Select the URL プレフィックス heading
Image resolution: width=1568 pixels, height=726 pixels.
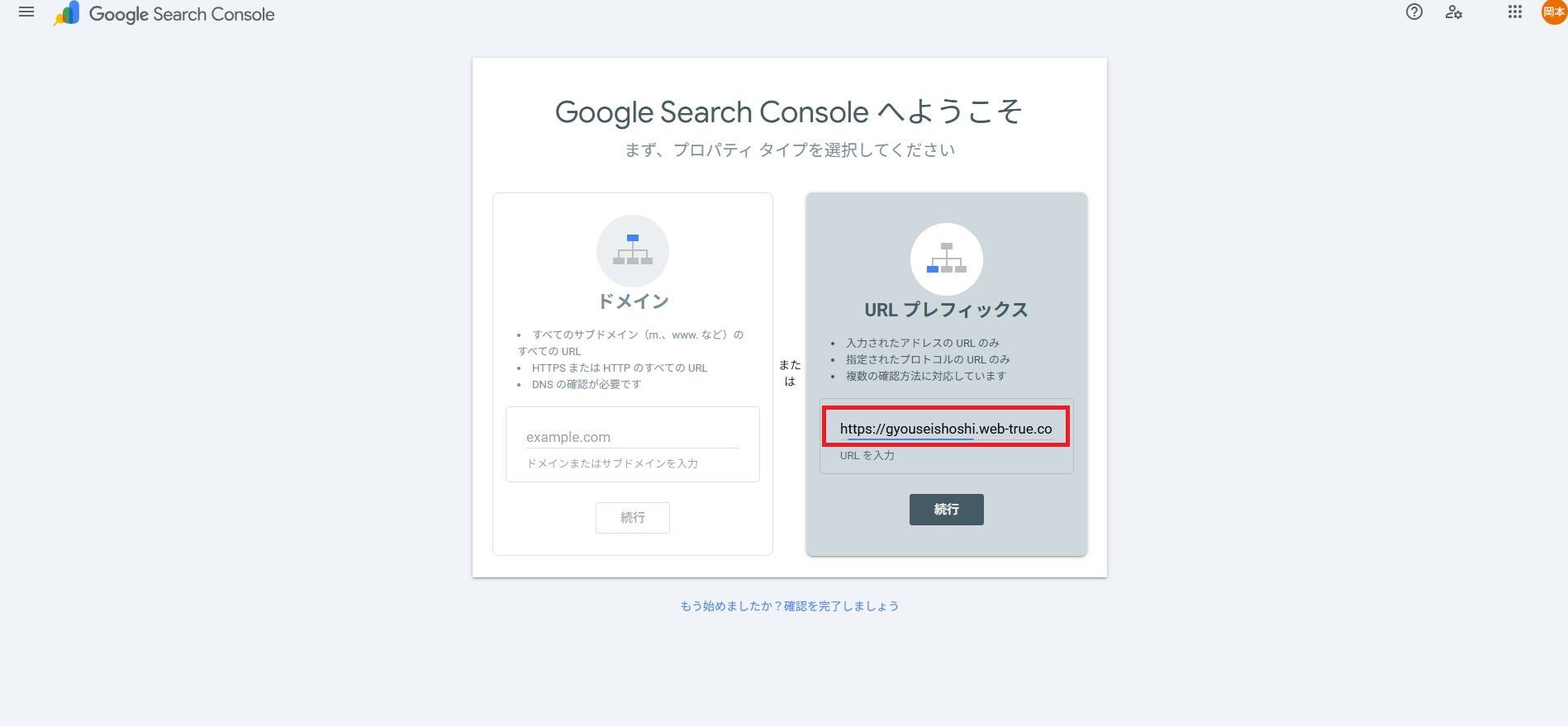tap(947, 310)
